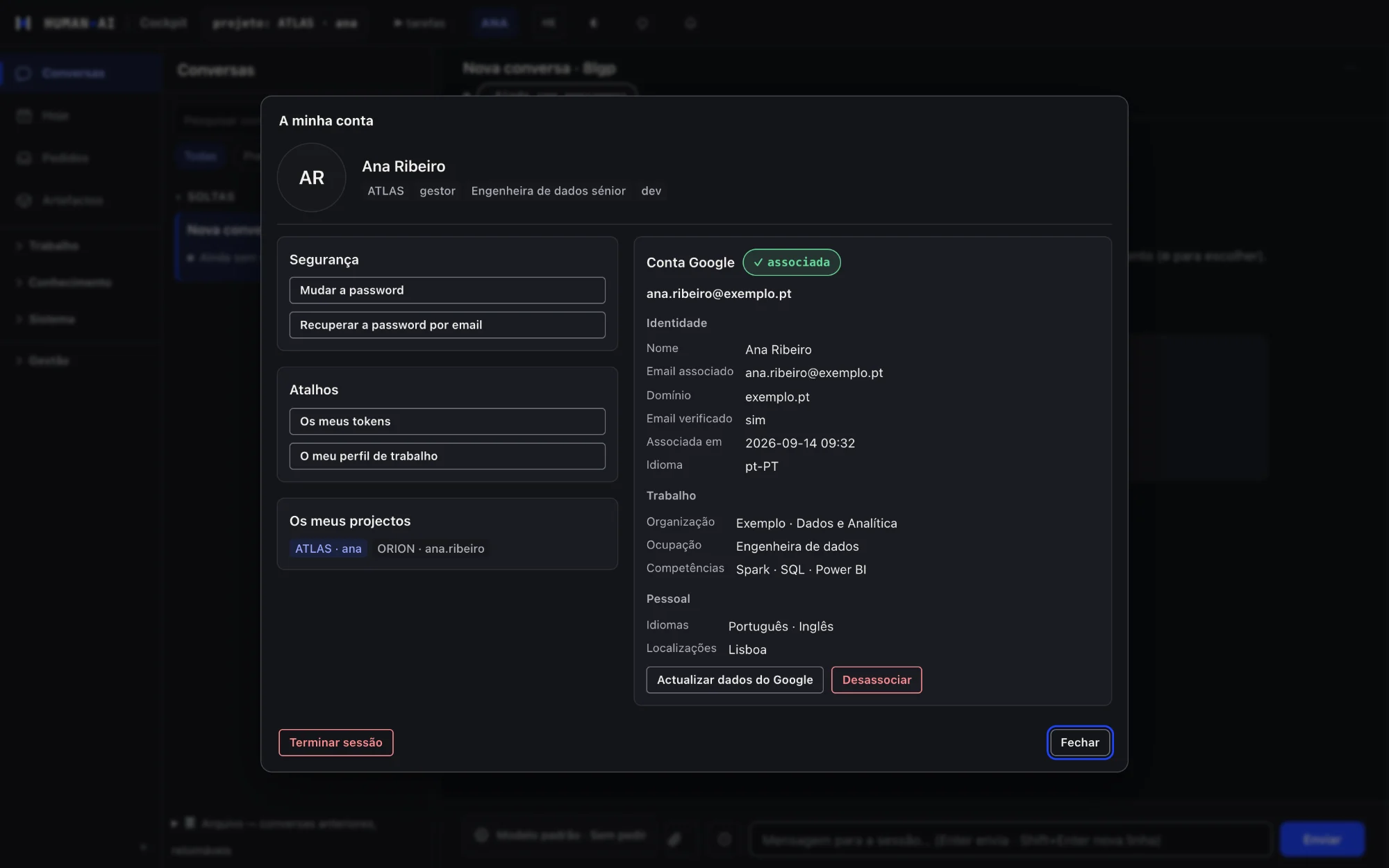Click the dev tag in the header
Screen dimensions: 1389x868
point(651,191)
